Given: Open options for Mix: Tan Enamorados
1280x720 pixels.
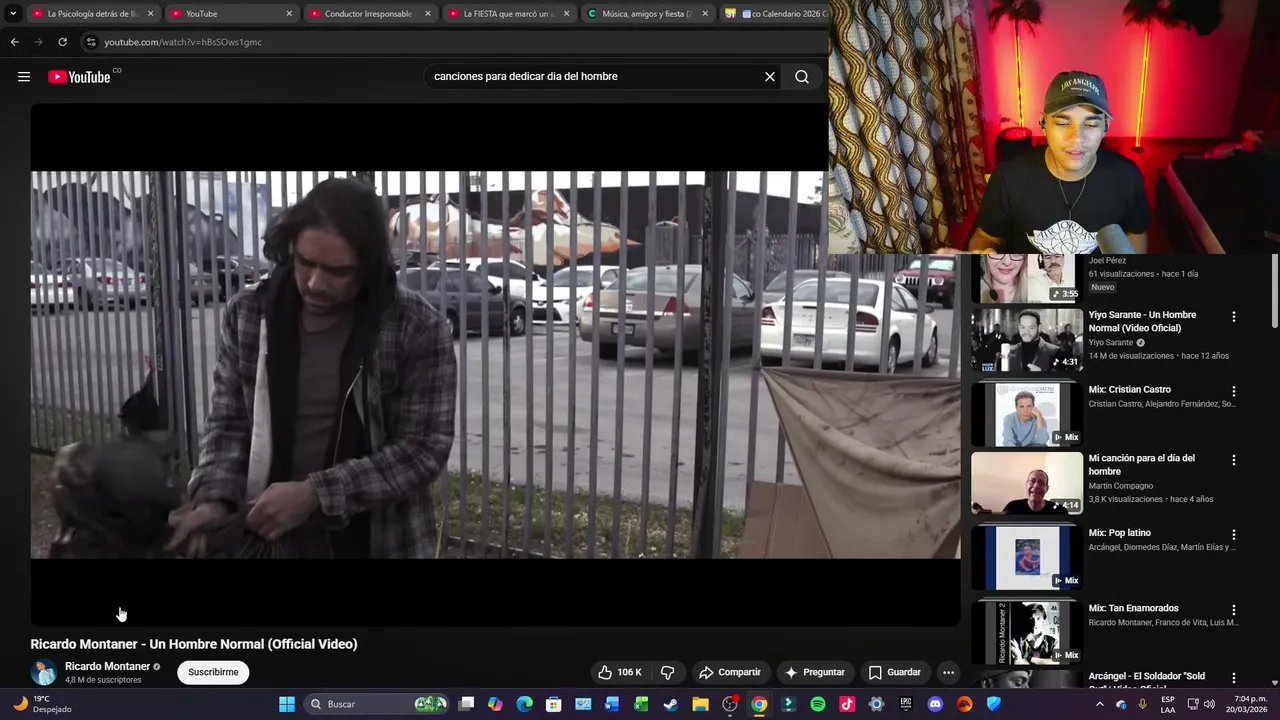Looking at the screenshot, I should (x=1233, y=610).
